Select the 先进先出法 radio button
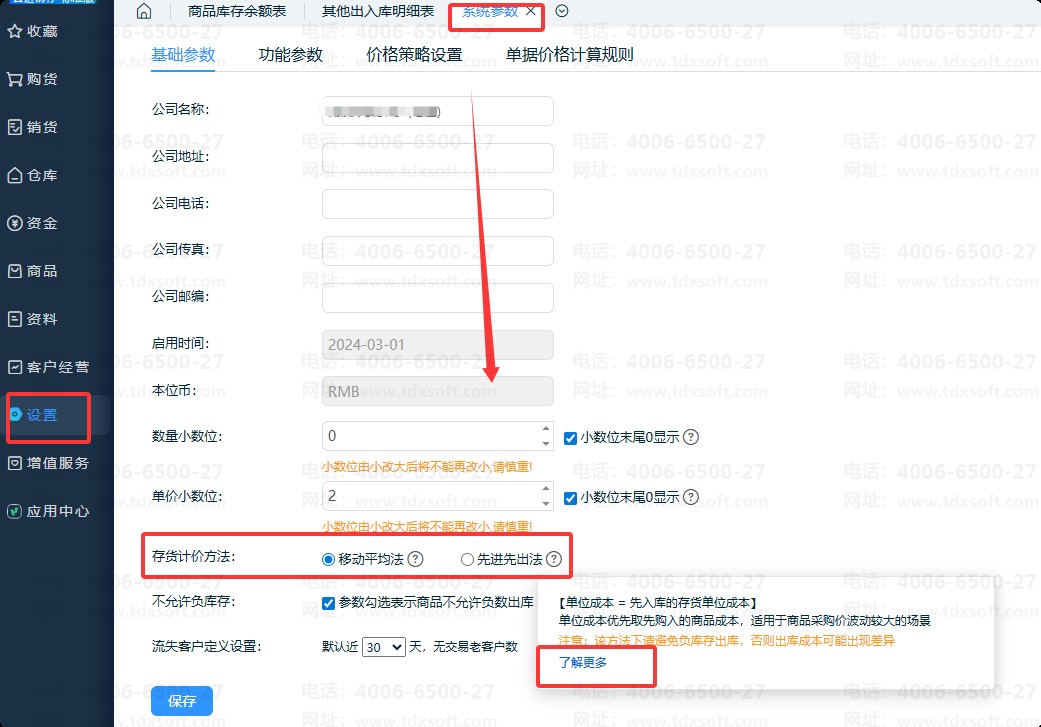The width and height of the screenshot is (1041, 727). pyautogui.click(x=467, y=560)
